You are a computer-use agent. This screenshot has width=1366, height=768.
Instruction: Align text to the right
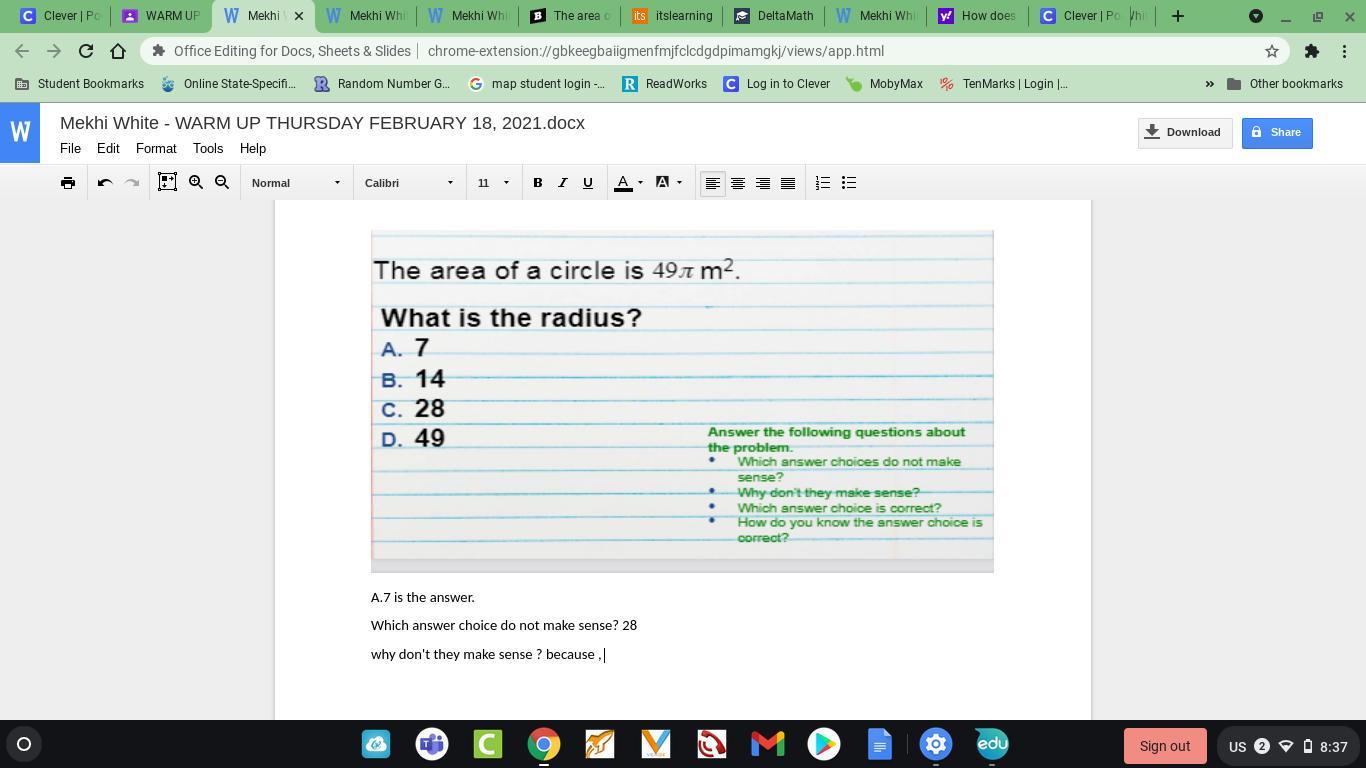pos(763,183)
